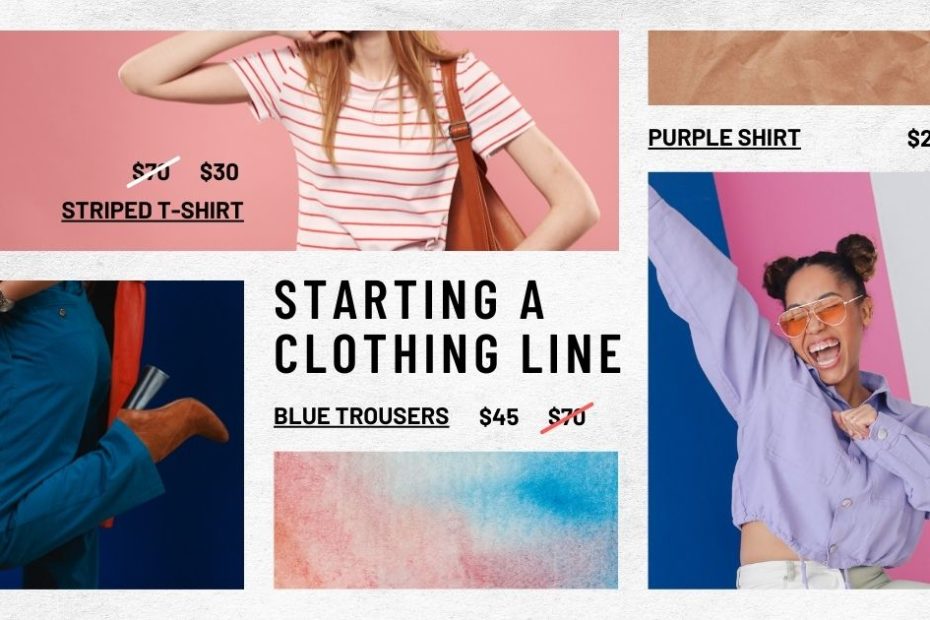Select the 'Starting a Clothing Line' headline
Screen dimensions: 930x620
(x=448, y=327)
